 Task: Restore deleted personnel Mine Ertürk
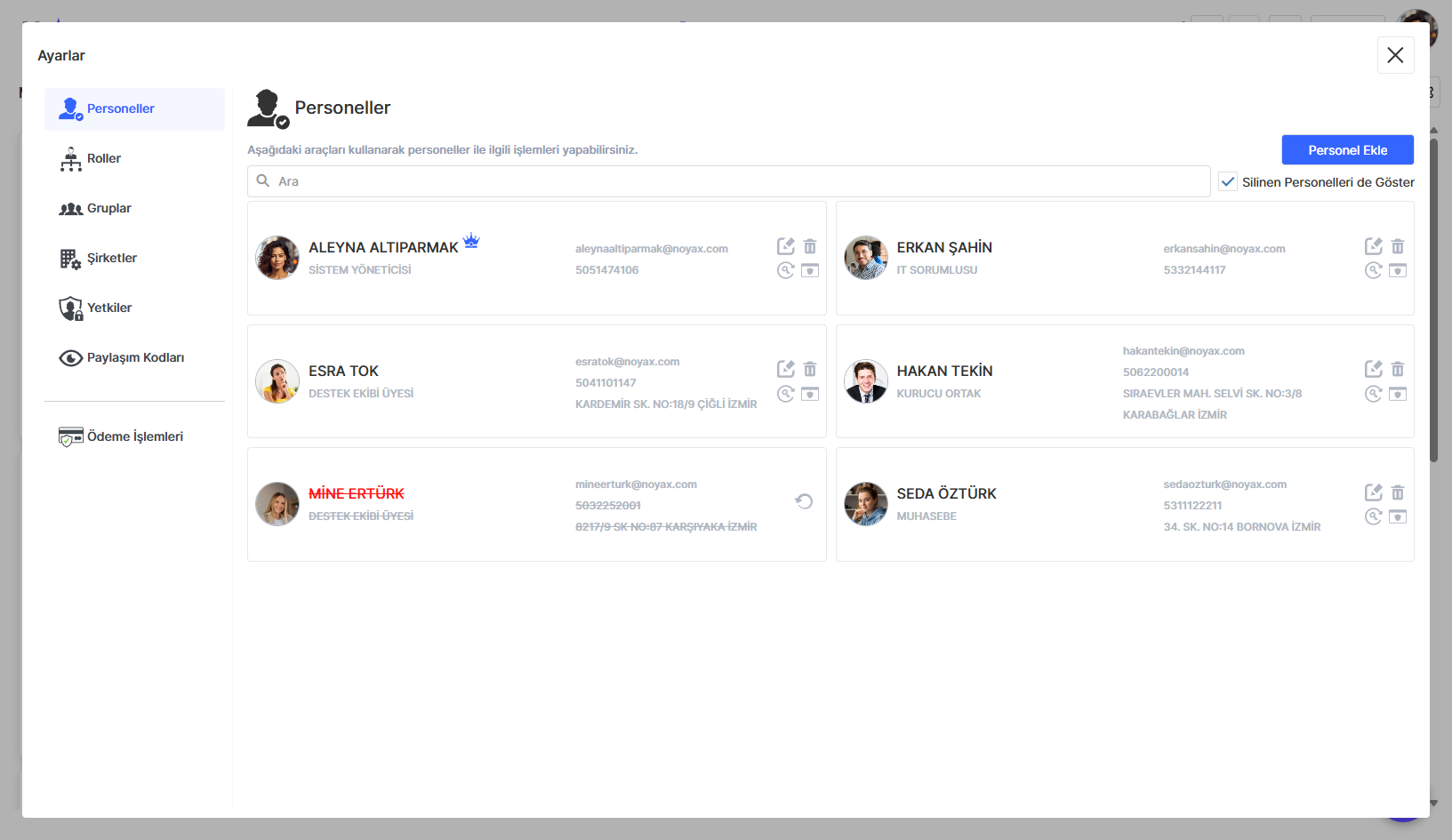804,501
